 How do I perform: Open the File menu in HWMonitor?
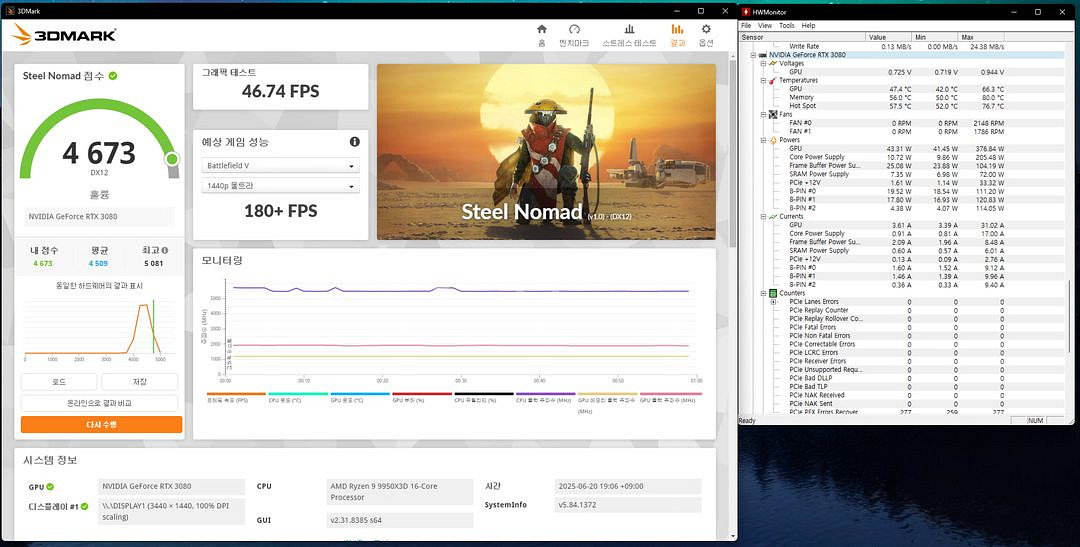(x=746, y=25)
